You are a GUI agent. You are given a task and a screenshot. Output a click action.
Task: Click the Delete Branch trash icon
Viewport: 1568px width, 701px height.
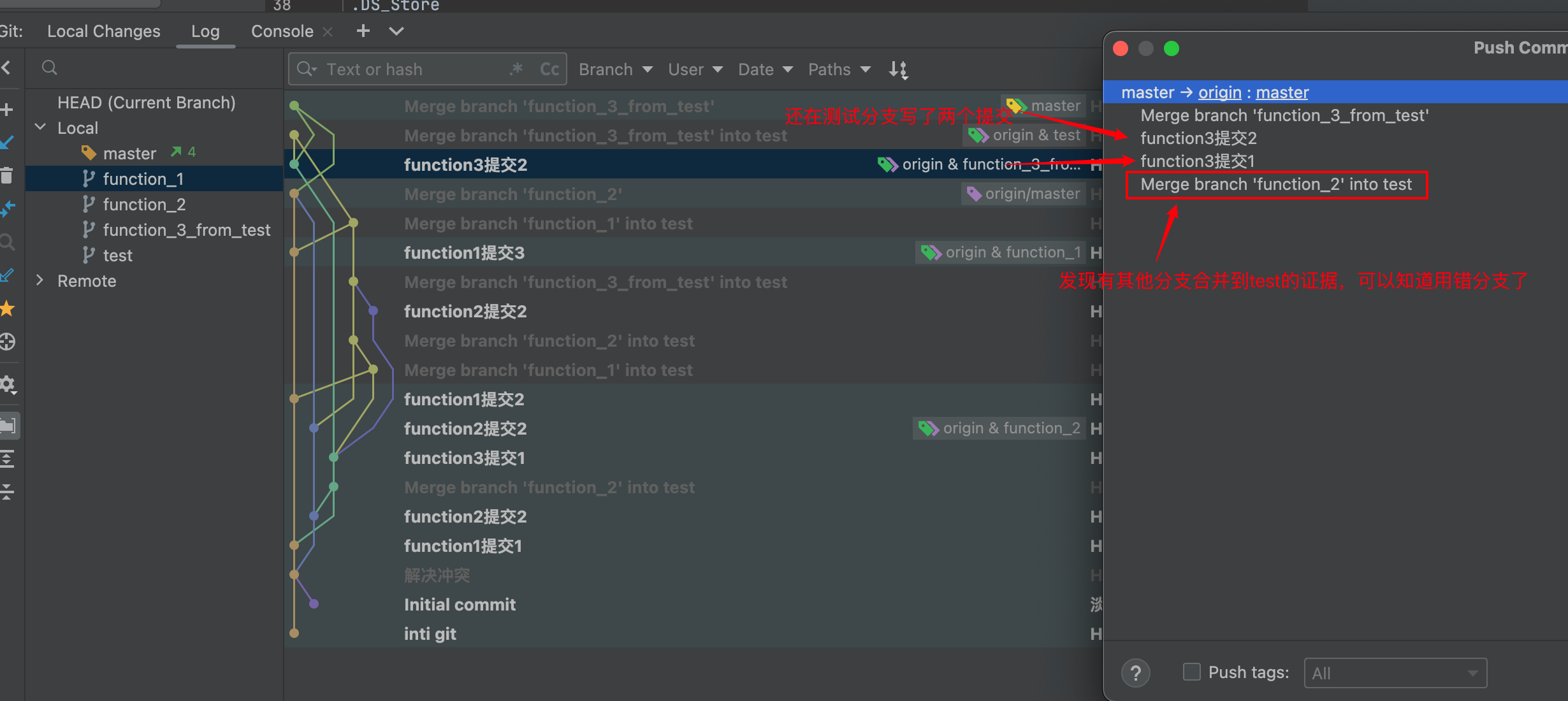(x=7, y=175)
